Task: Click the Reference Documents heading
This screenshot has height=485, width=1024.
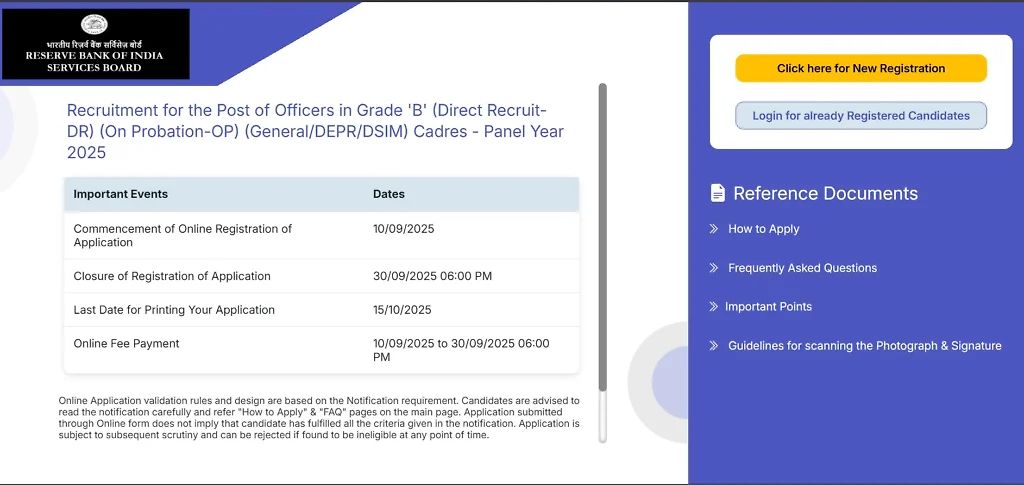Action: pos(825,193)
